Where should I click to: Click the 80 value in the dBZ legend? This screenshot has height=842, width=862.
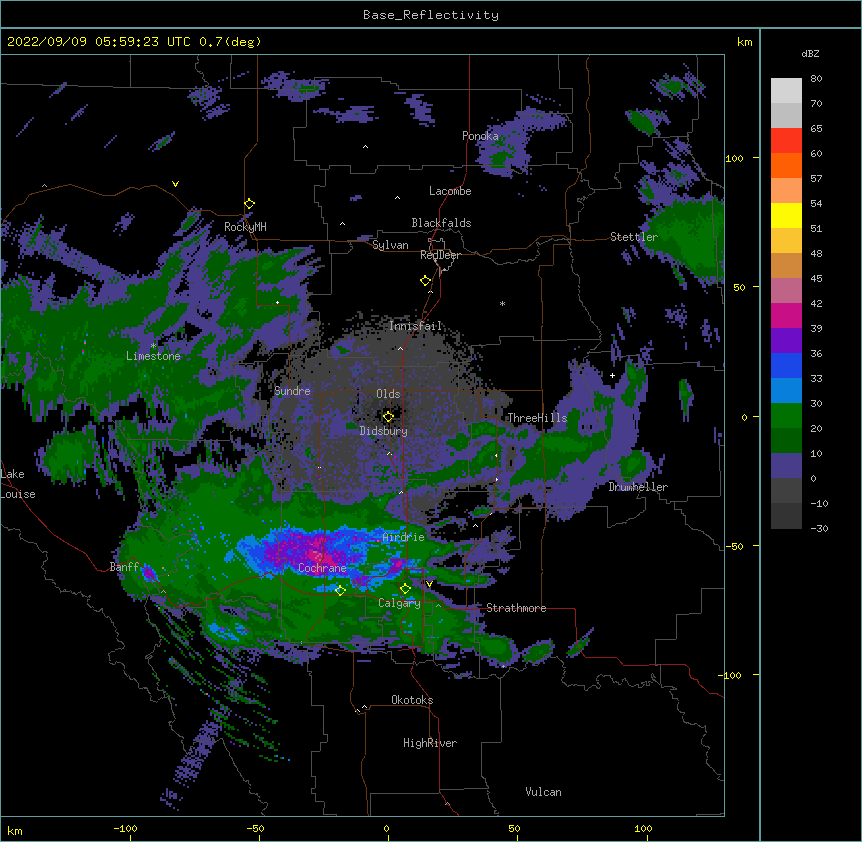click(x=816, y=79)
